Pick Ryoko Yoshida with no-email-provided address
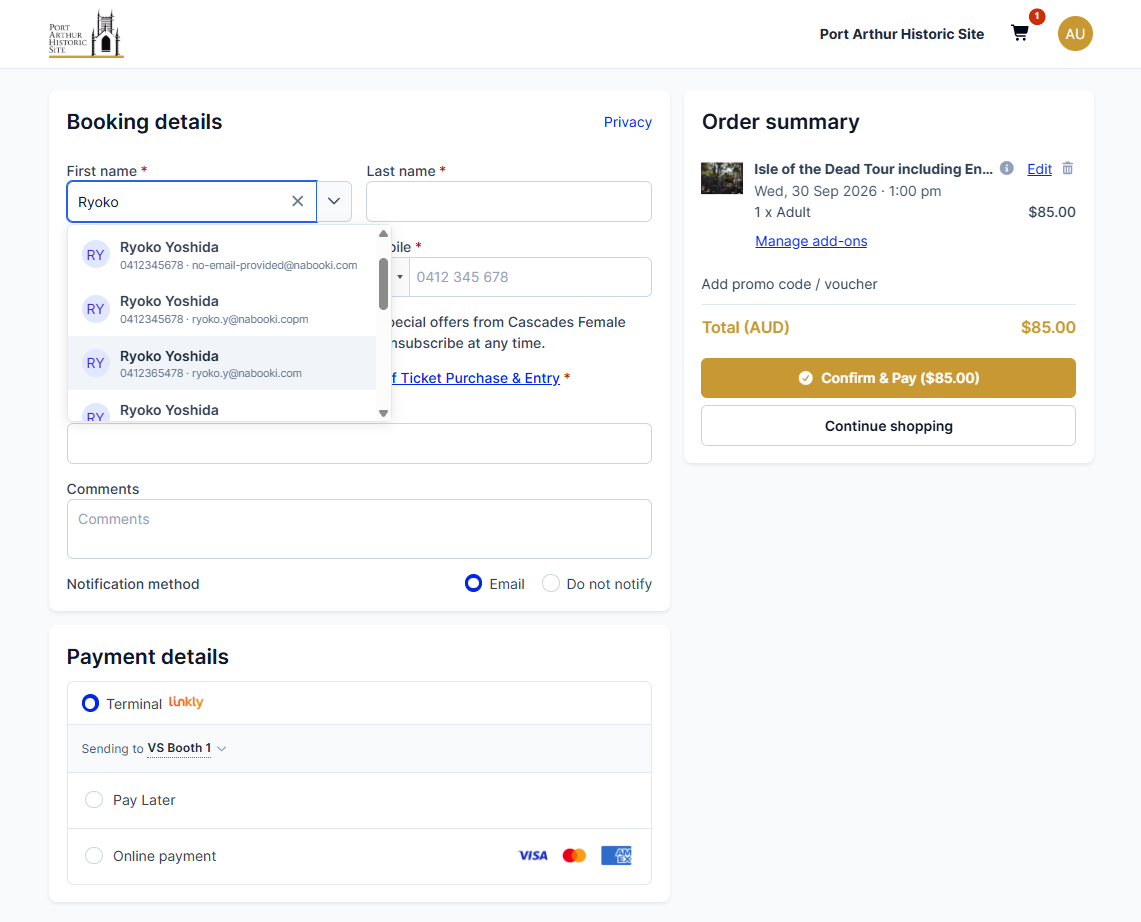This screenshot has height=922, width=1141. [x=222, y=255]
